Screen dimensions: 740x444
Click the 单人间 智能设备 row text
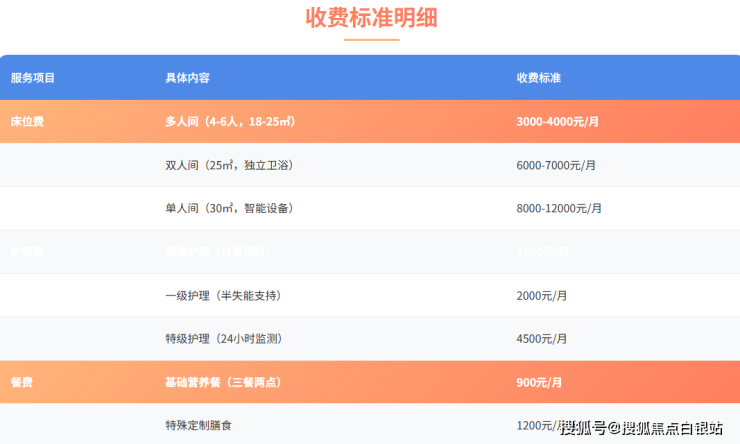pyautogui.click(x=229, y=209)
